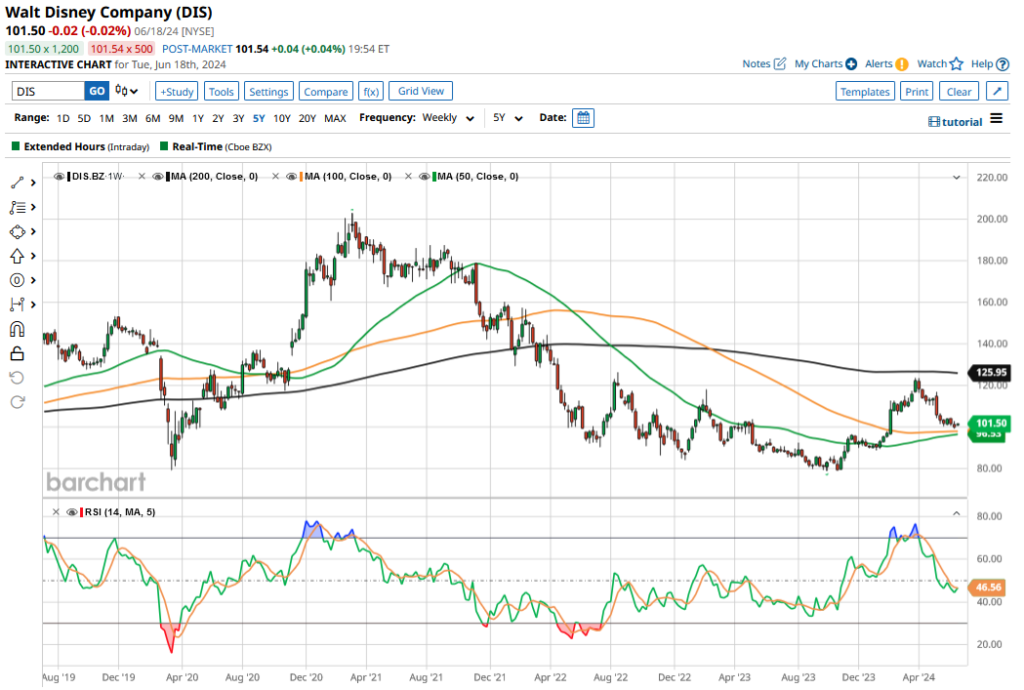Open the chart type bar-style dropdown

click(127, 91)
